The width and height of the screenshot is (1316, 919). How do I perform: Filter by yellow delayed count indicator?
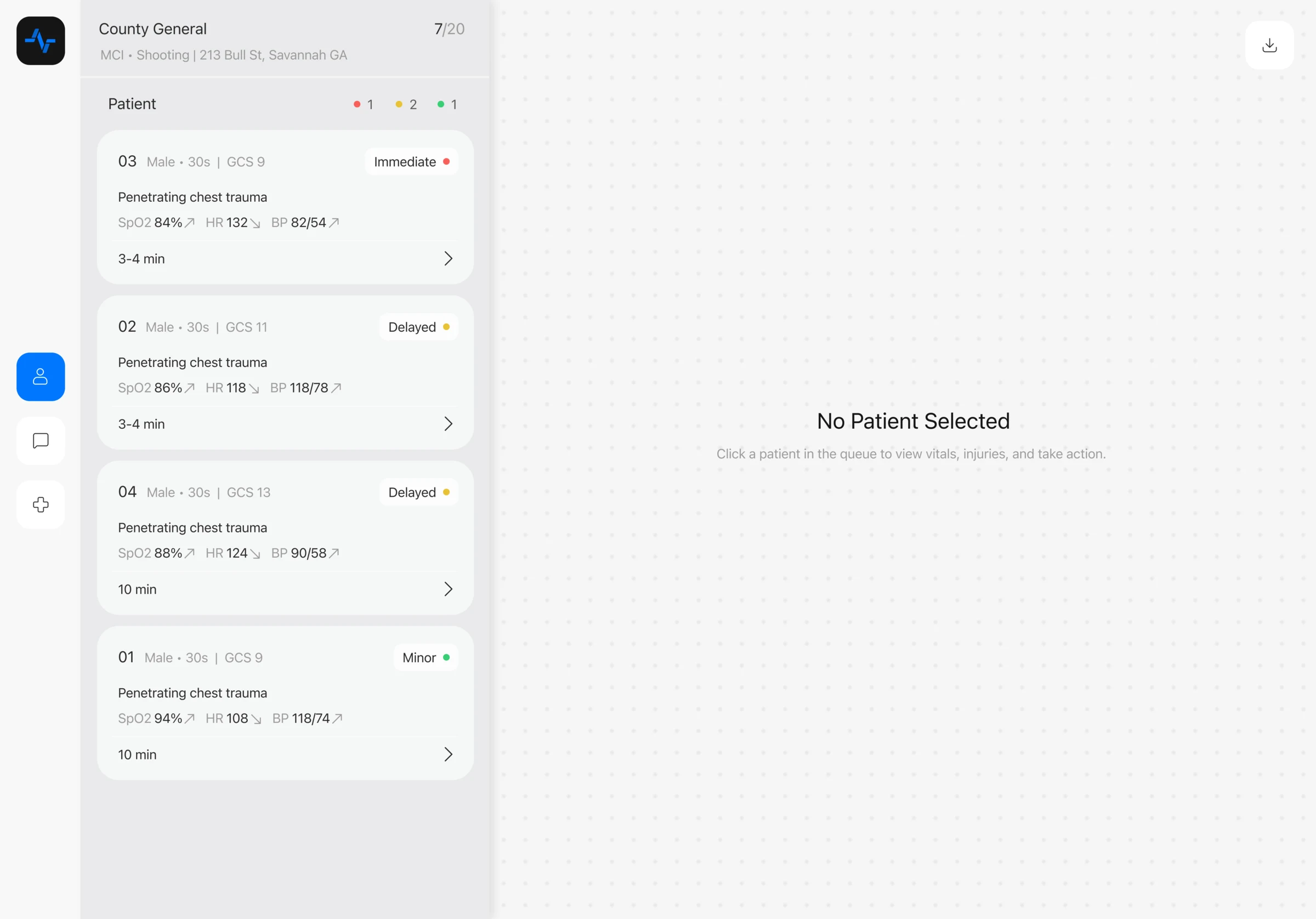click(x=406, y=104)
